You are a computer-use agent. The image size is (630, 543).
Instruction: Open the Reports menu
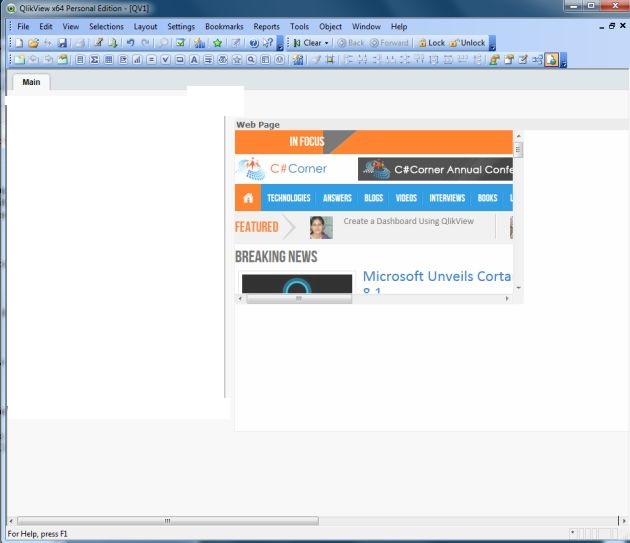[x=266, y=27]
